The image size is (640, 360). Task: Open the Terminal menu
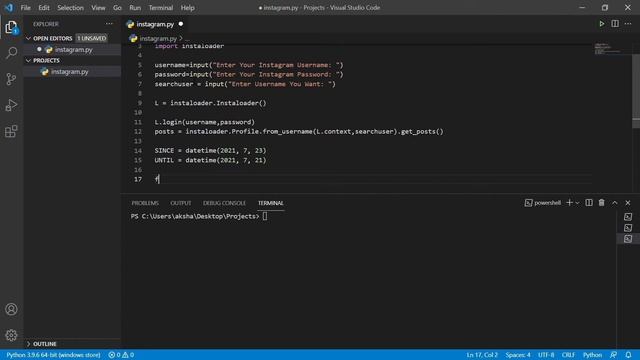(x=160, y=8)
